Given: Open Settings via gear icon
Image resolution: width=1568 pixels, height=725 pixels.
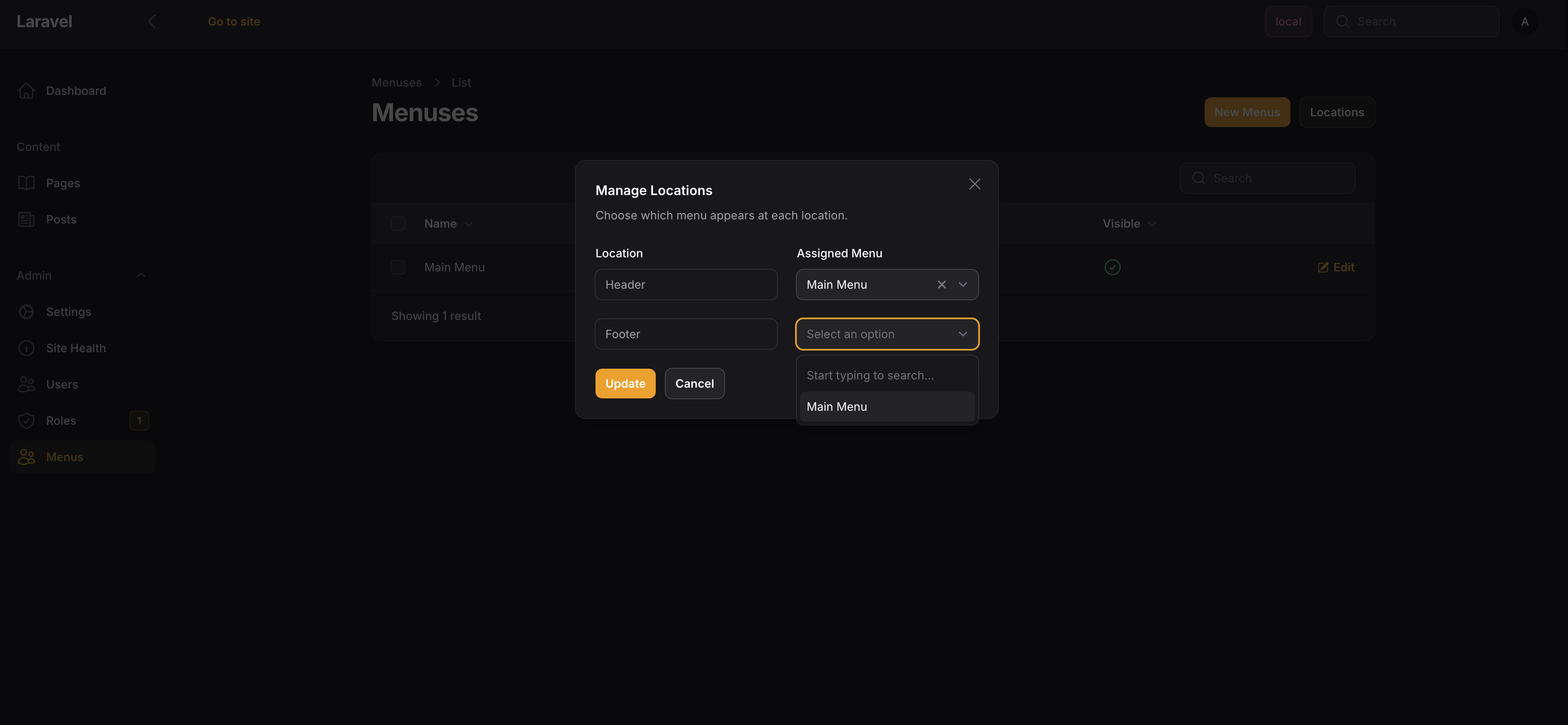Looking at the screenshot, I should [26, 312].
